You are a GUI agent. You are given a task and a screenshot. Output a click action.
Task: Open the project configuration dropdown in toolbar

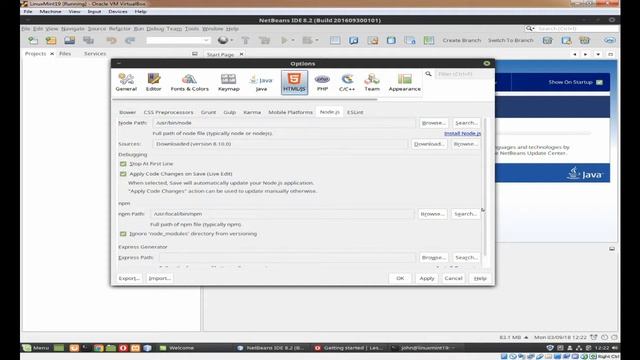pos(178,40)
